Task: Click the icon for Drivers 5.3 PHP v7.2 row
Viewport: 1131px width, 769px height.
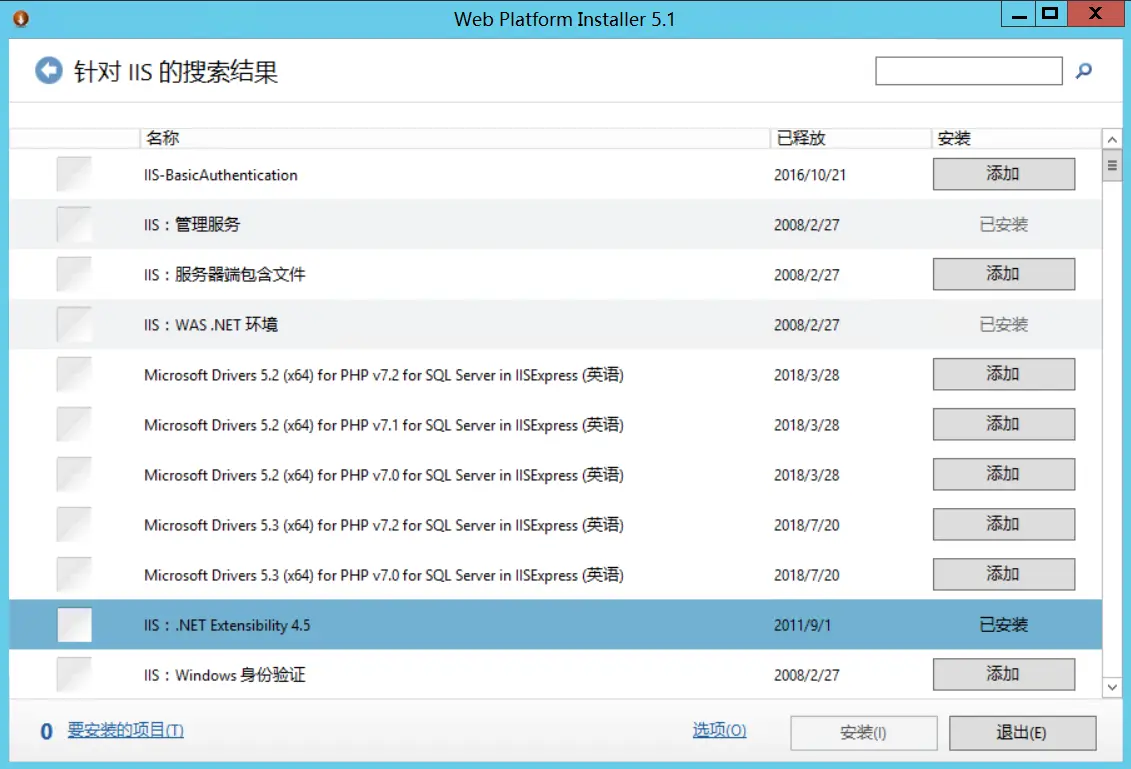Action: (x=74, y=524)
